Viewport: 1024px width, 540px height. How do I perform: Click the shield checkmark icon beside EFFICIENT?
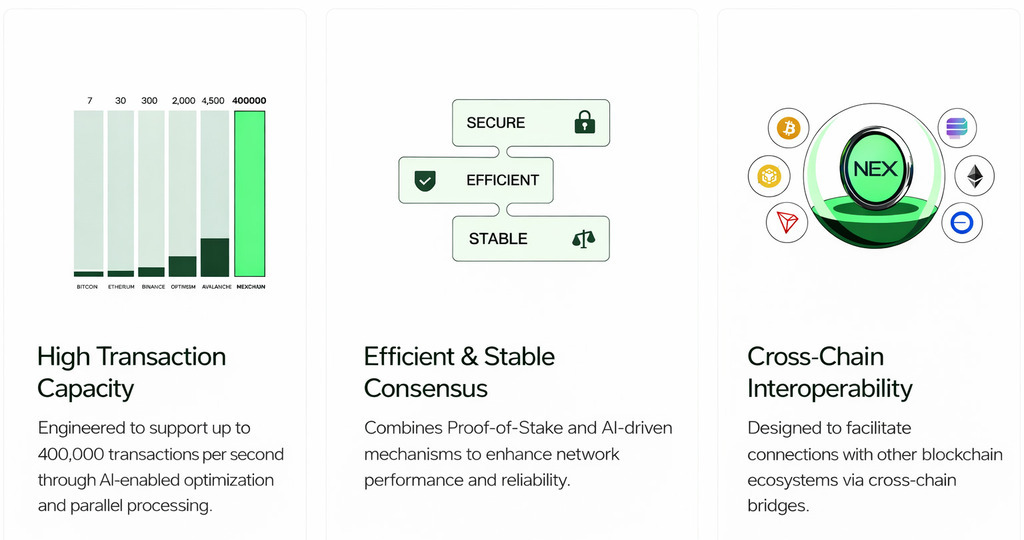click(x=425, y=181)
